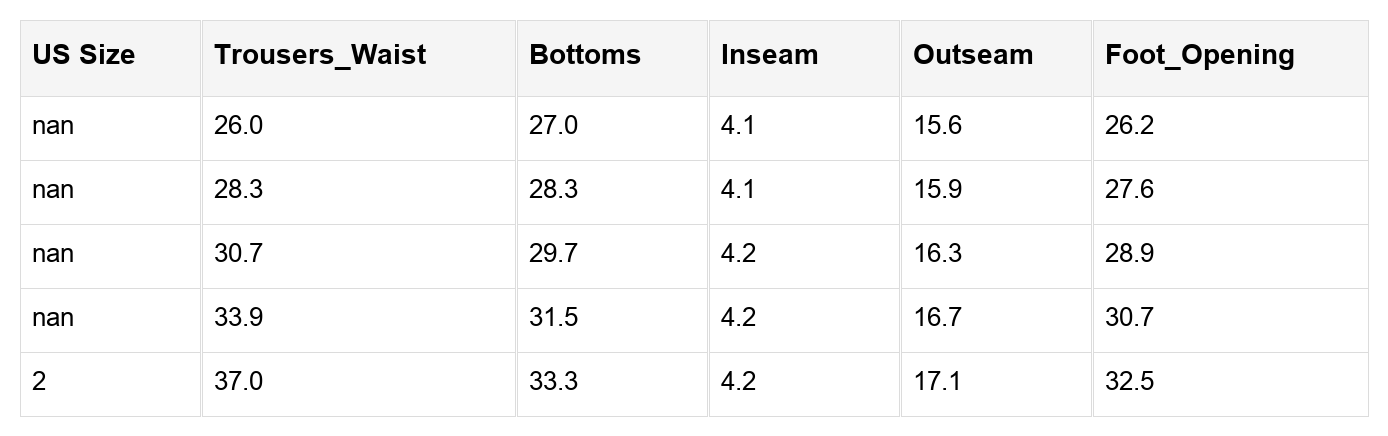Click Trousers_Waist value 33.9

pos(238,318)
